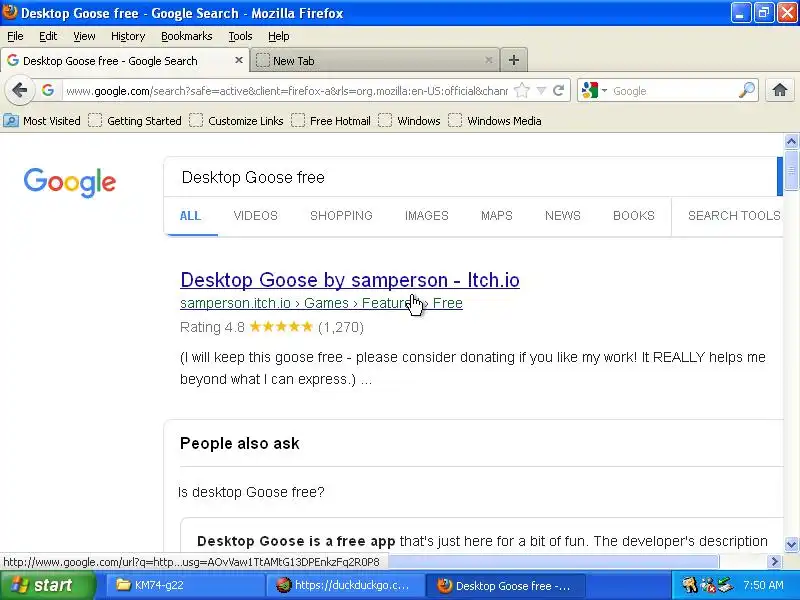800x600 pixels.
Task: Open the Windows bookmark
Action: pos(409,121)
